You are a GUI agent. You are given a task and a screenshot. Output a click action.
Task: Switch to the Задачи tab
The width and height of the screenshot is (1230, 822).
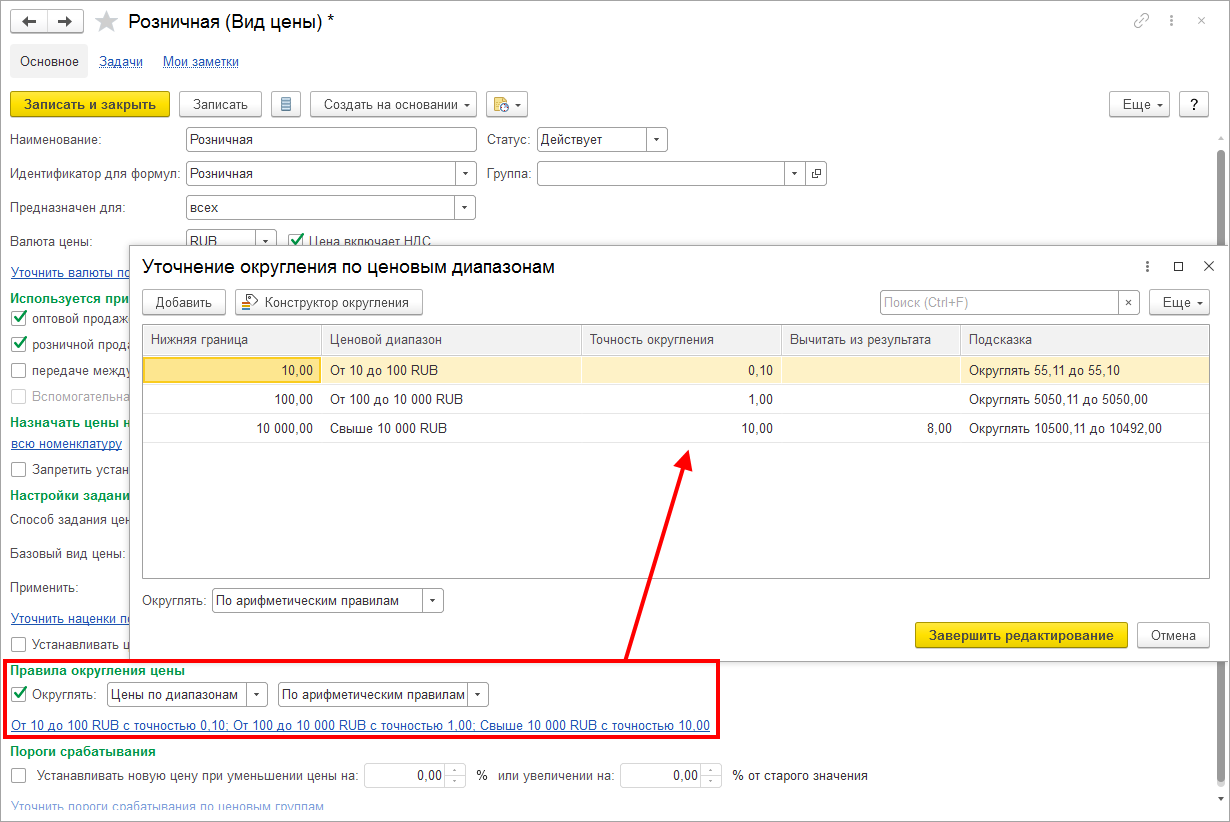(121, 62)
